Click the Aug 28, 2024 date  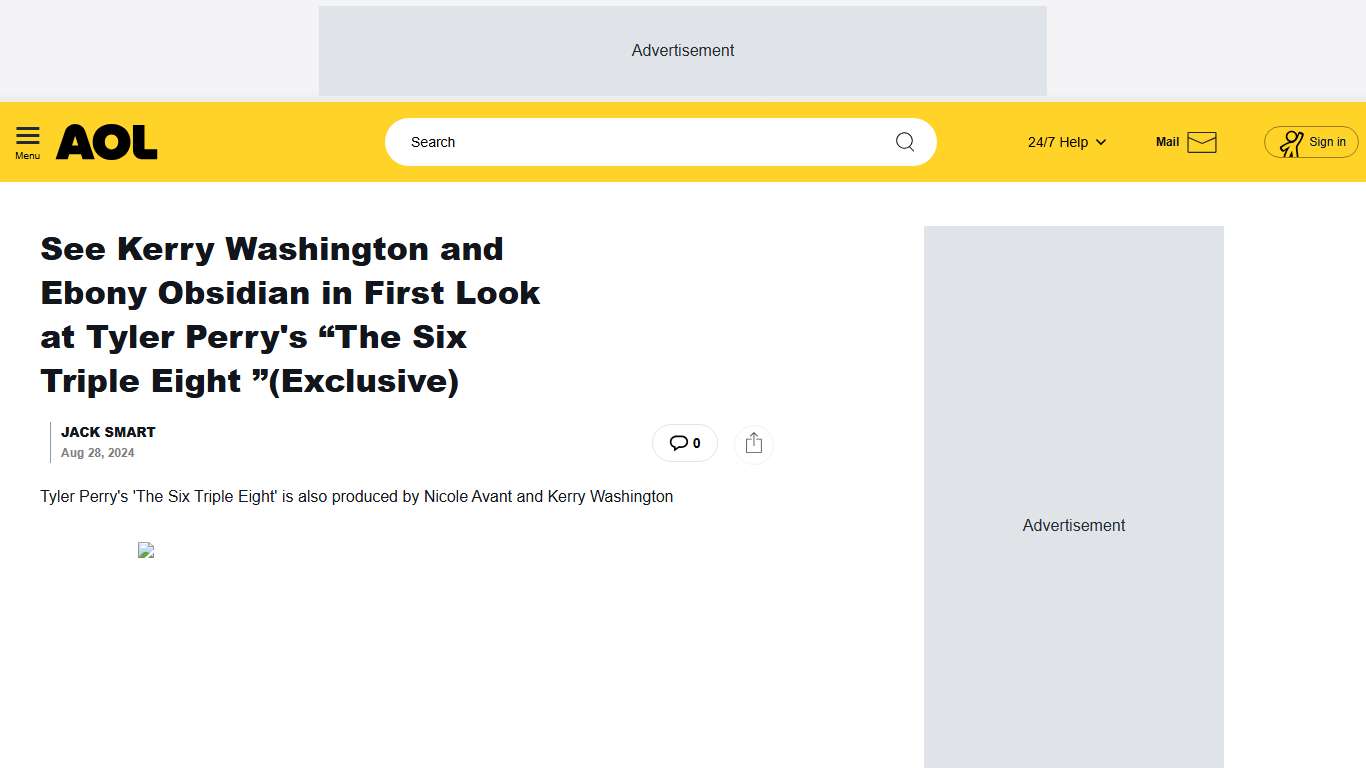tap(97, 453)
